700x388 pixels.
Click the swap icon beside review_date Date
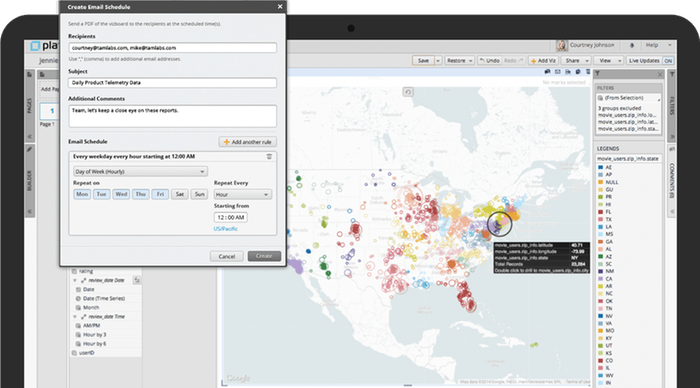[x=137, y=280]
